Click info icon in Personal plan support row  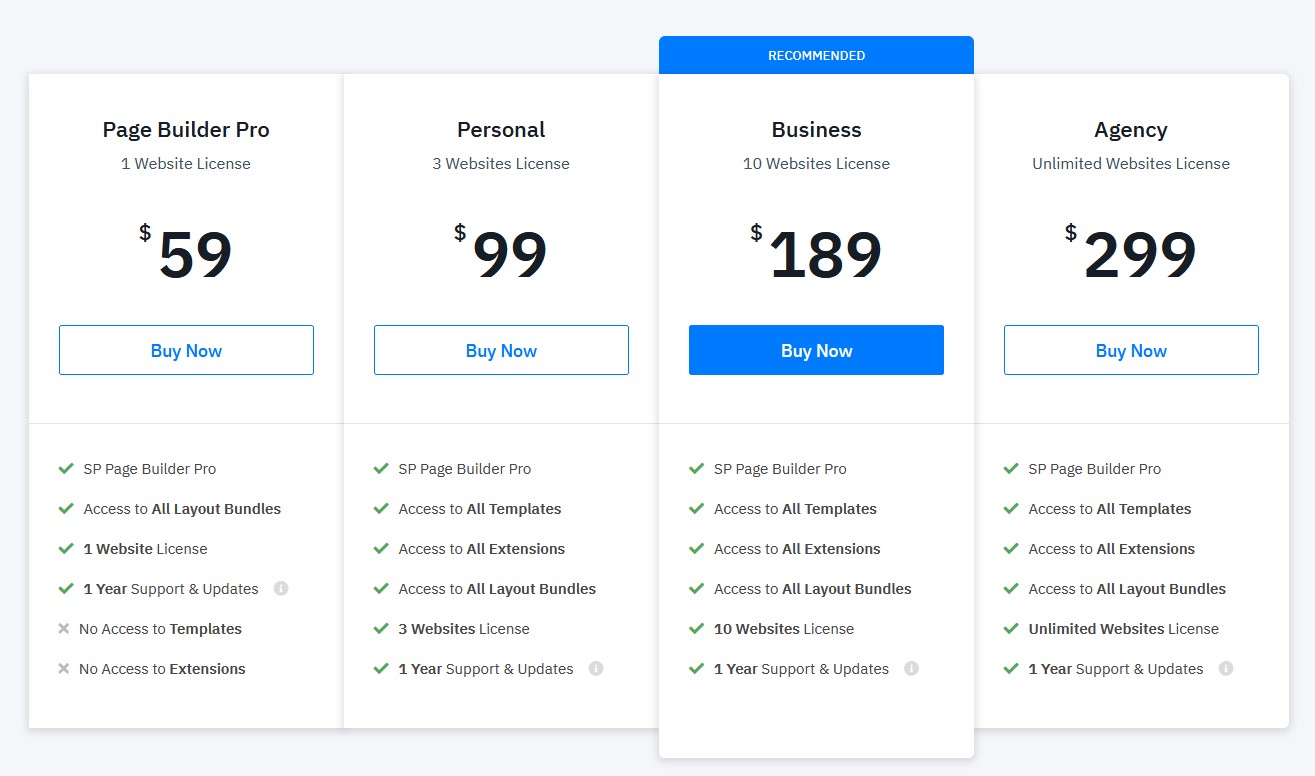[596, 669]
